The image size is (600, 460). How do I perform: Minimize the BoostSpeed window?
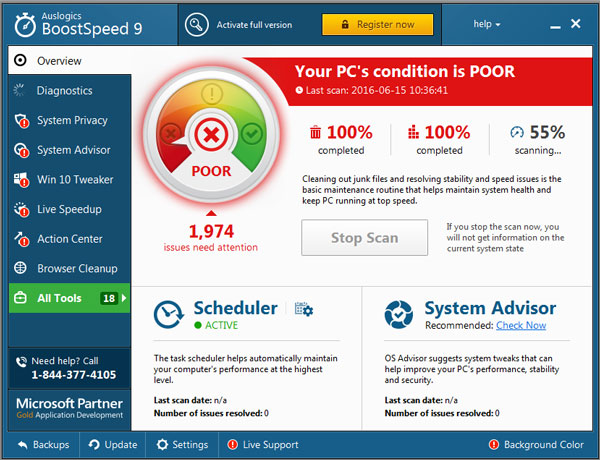(555, 27)
